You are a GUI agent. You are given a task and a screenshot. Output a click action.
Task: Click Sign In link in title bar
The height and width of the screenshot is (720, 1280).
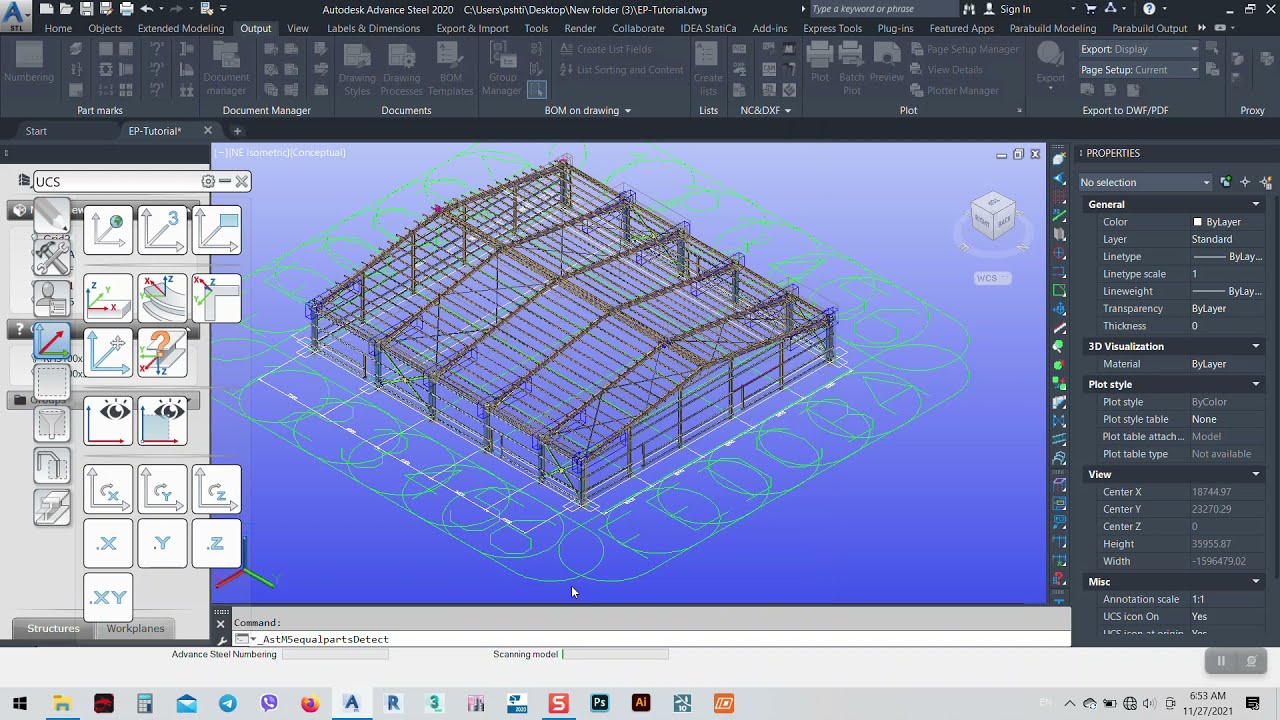coord(1015,9)
